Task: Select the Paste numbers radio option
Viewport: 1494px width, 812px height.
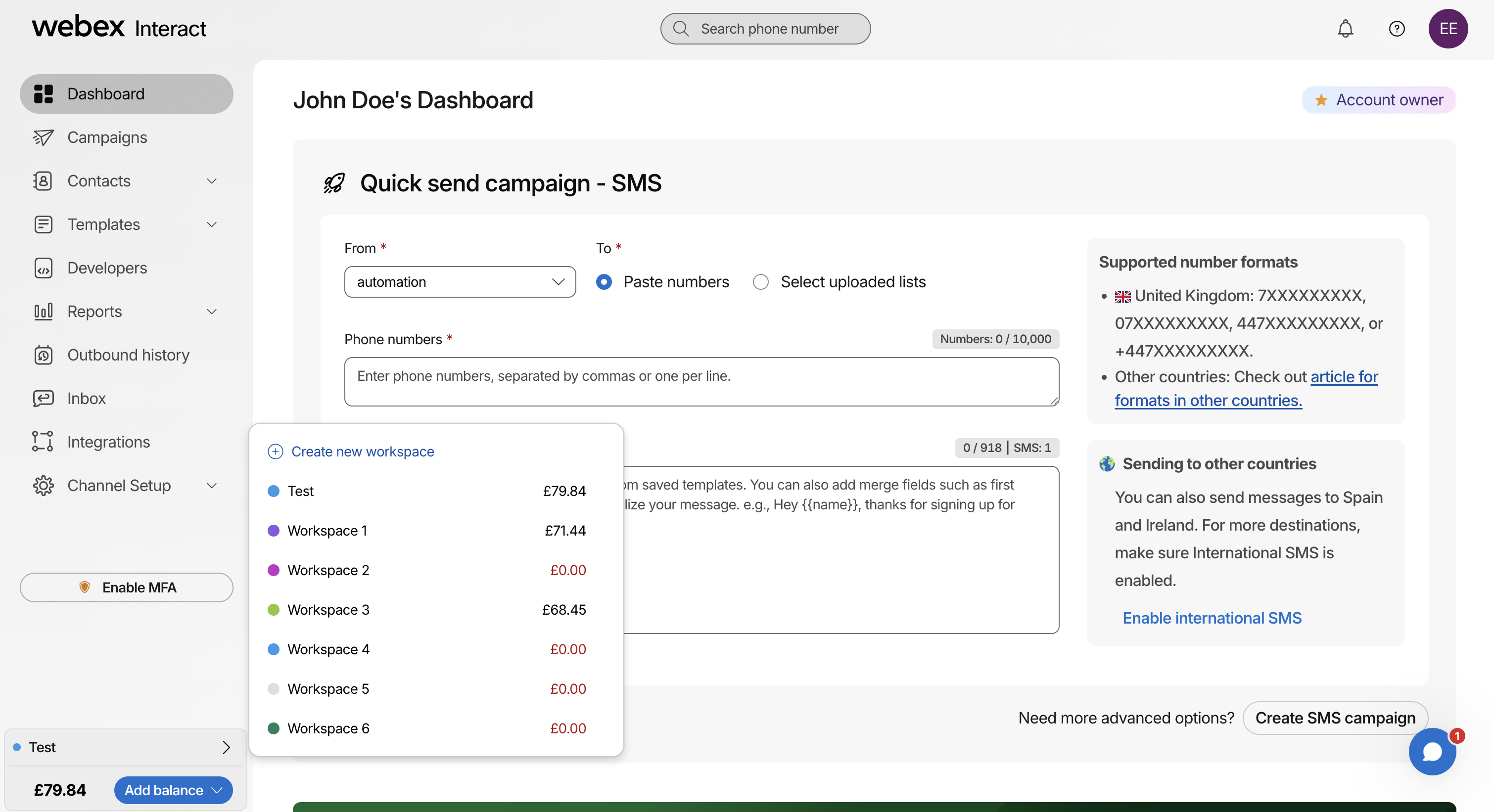Action: pos(604,282)
